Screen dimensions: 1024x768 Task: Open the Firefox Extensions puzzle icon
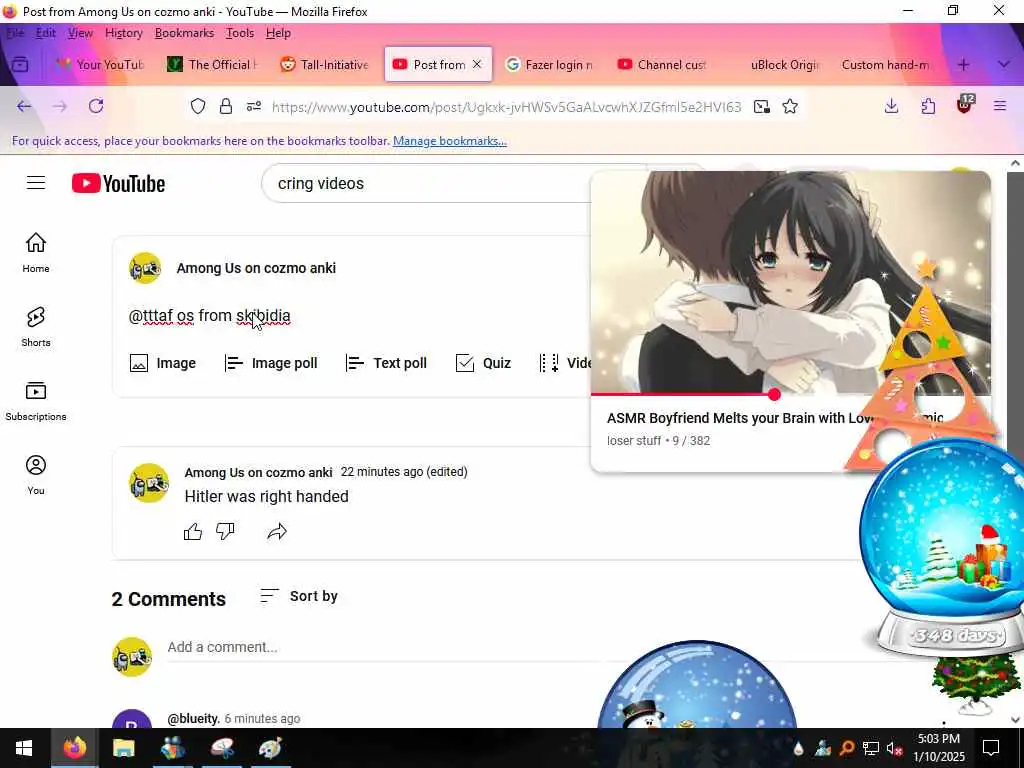click(928, 106)
